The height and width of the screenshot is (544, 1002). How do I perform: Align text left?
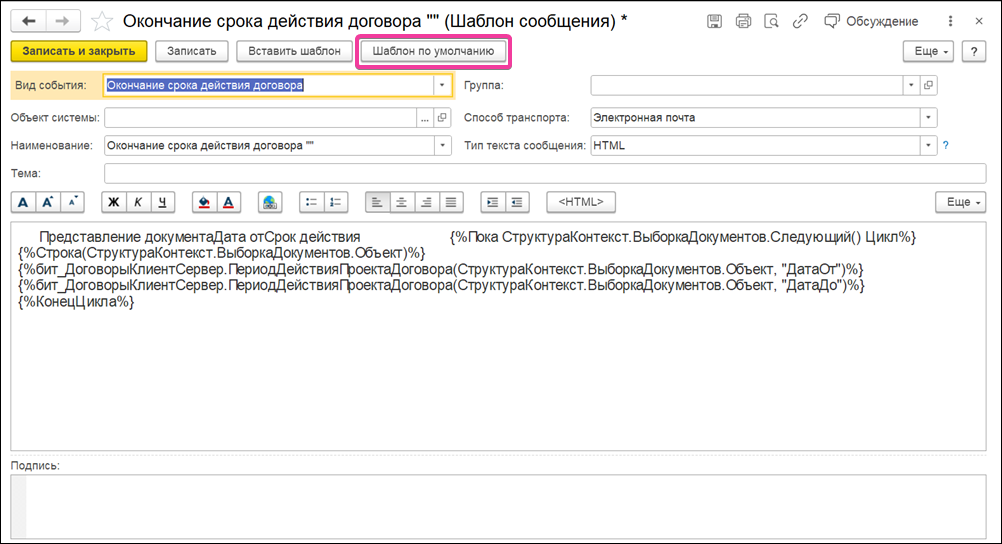pyautogui.click(x=378, y=202)
